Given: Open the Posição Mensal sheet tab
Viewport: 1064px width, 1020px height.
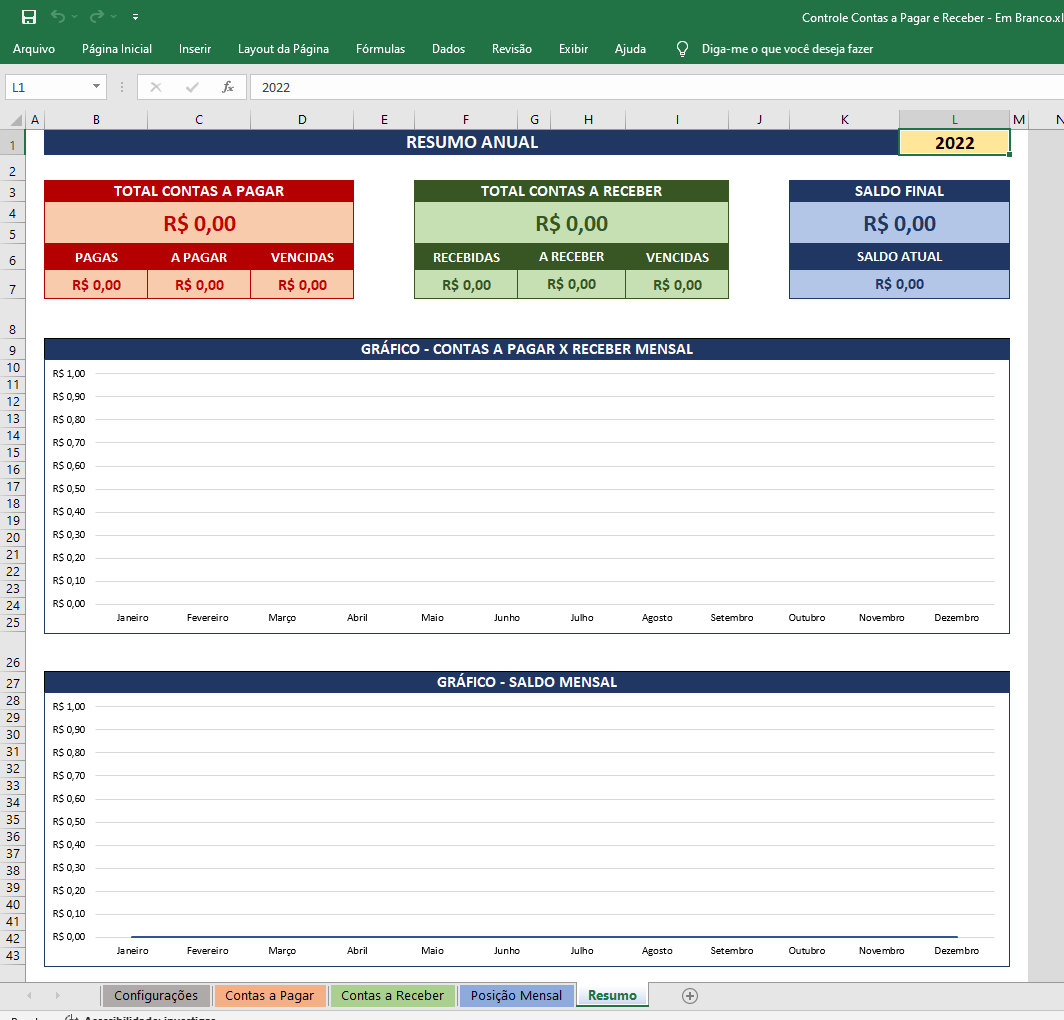Looking at the screenshot, I should (516, 996).
